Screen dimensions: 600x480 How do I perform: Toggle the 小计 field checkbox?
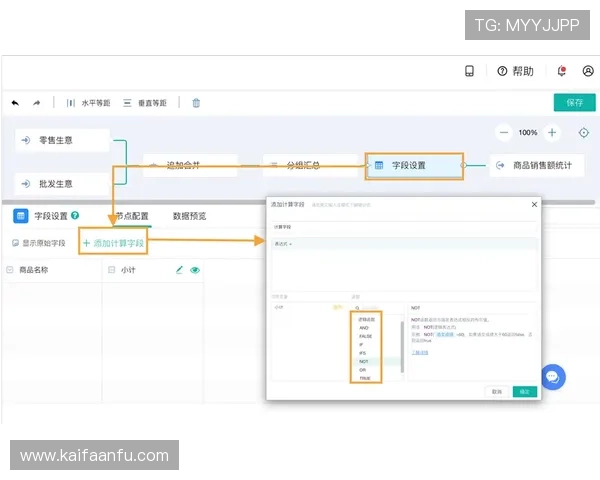point(111,270)
